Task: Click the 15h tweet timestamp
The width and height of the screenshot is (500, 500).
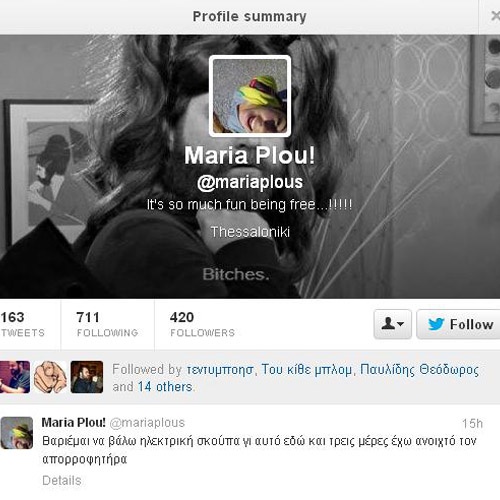Action: click(472, 423)
